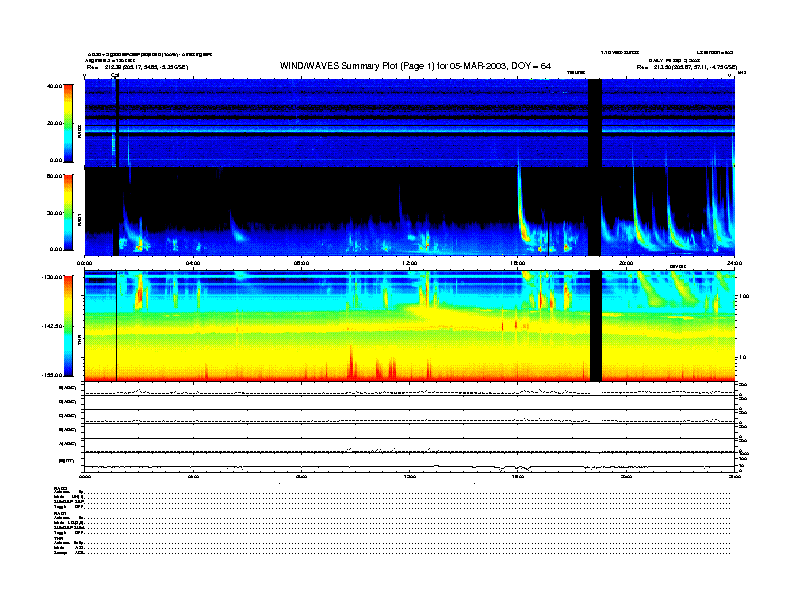792x612 pixels.
Task: Select the 20.00 label on RAD2 color scale
Action: click(54, 123)
